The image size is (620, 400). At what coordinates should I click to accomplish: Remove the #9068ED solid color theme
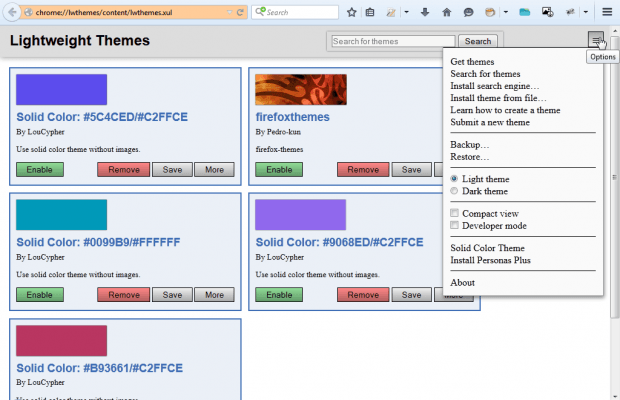tap(363, 295)
